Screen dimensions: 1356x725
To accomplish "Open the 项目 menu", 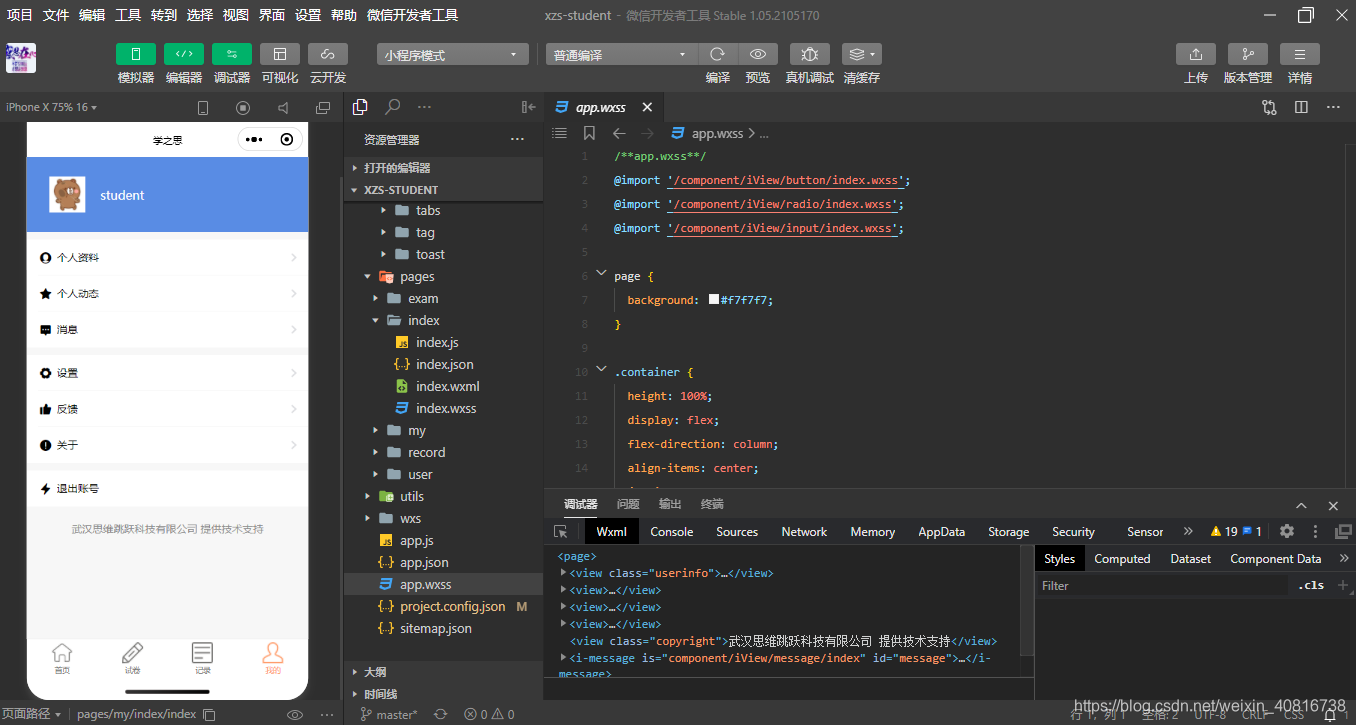I will pos(20,15).
